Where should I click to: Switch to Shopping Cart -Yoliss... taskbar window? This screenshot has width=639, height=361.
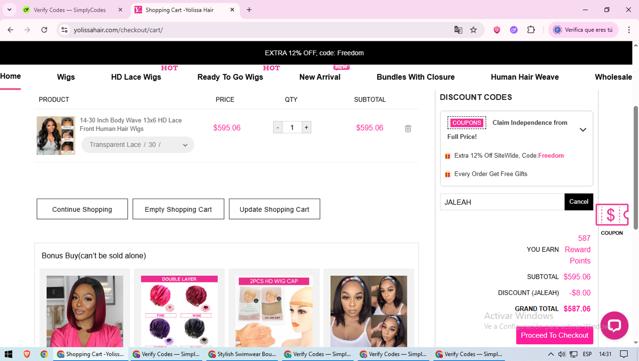coord(90,354)
